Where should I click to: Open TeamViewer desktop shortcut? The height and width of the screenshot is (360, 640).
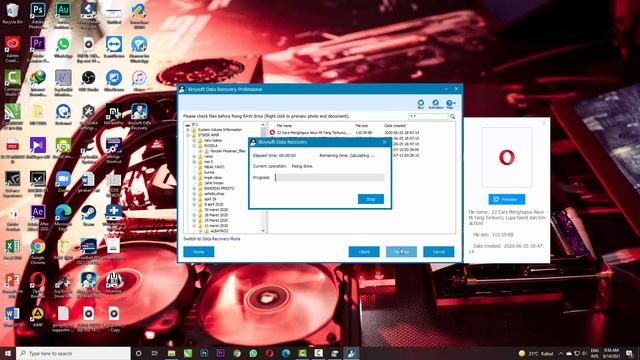114,47
